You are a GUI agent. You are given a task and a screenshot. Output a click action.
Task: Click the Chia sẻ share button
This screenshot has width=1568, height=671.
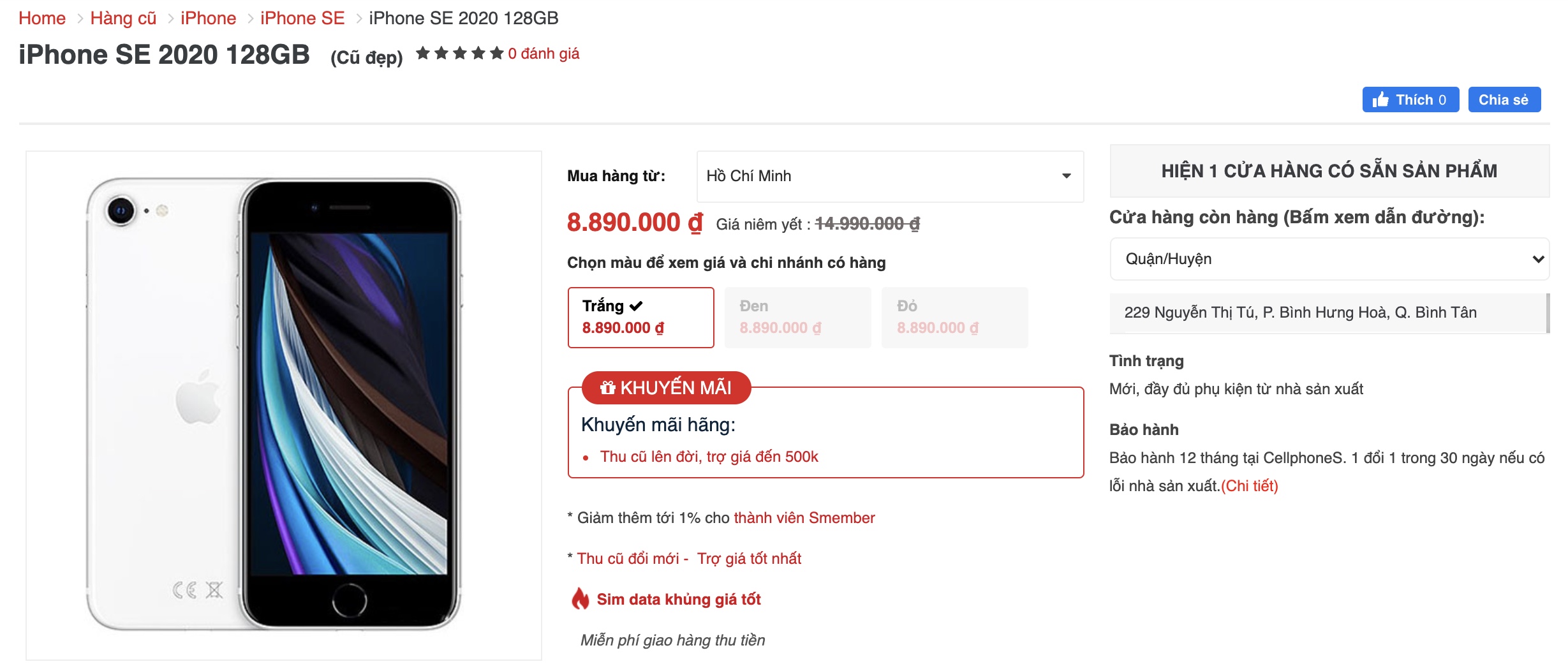(1504, 100)
